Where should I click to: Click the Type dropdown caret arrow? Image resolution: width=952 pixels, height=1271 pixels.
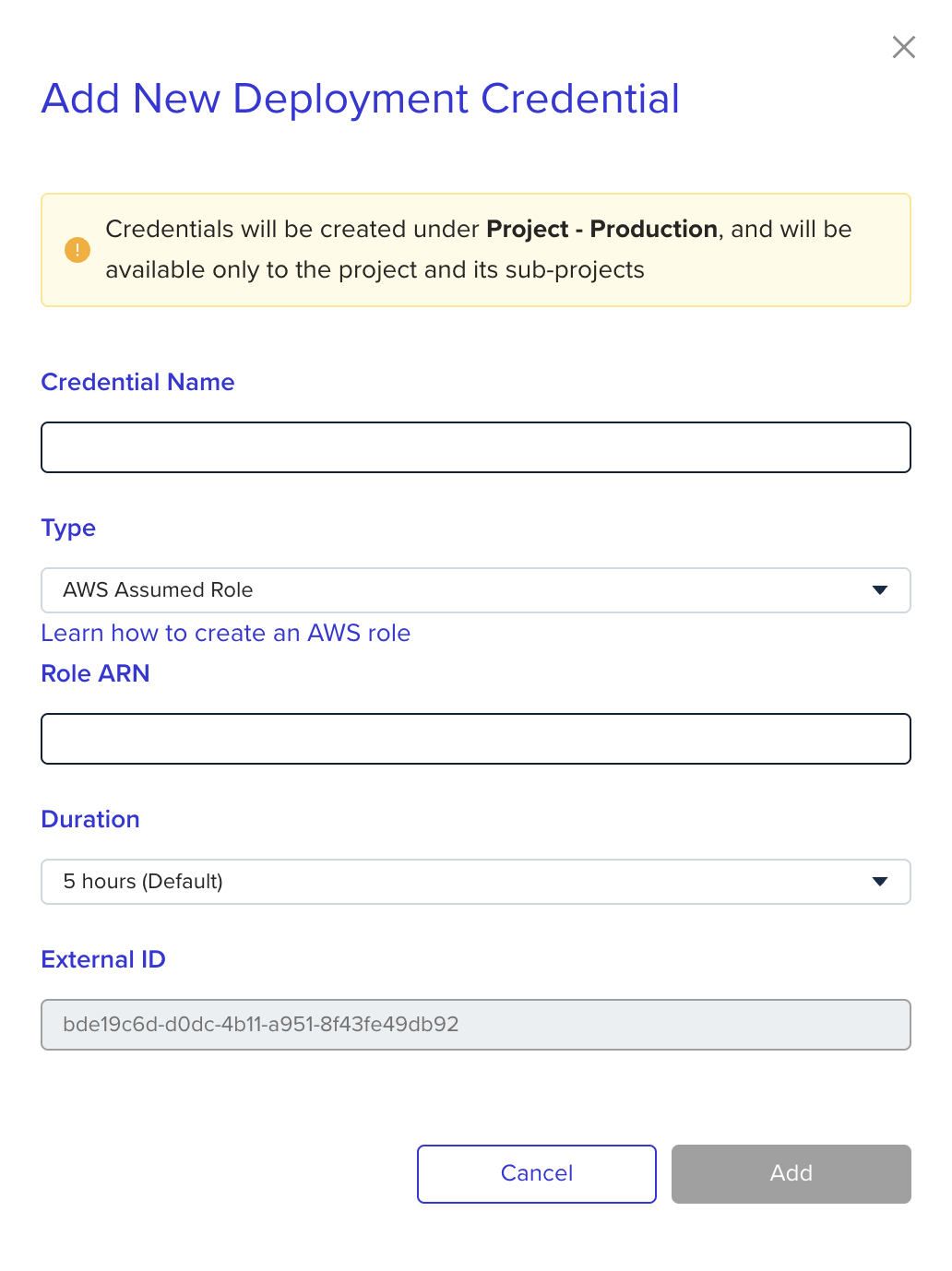[880, 590]
